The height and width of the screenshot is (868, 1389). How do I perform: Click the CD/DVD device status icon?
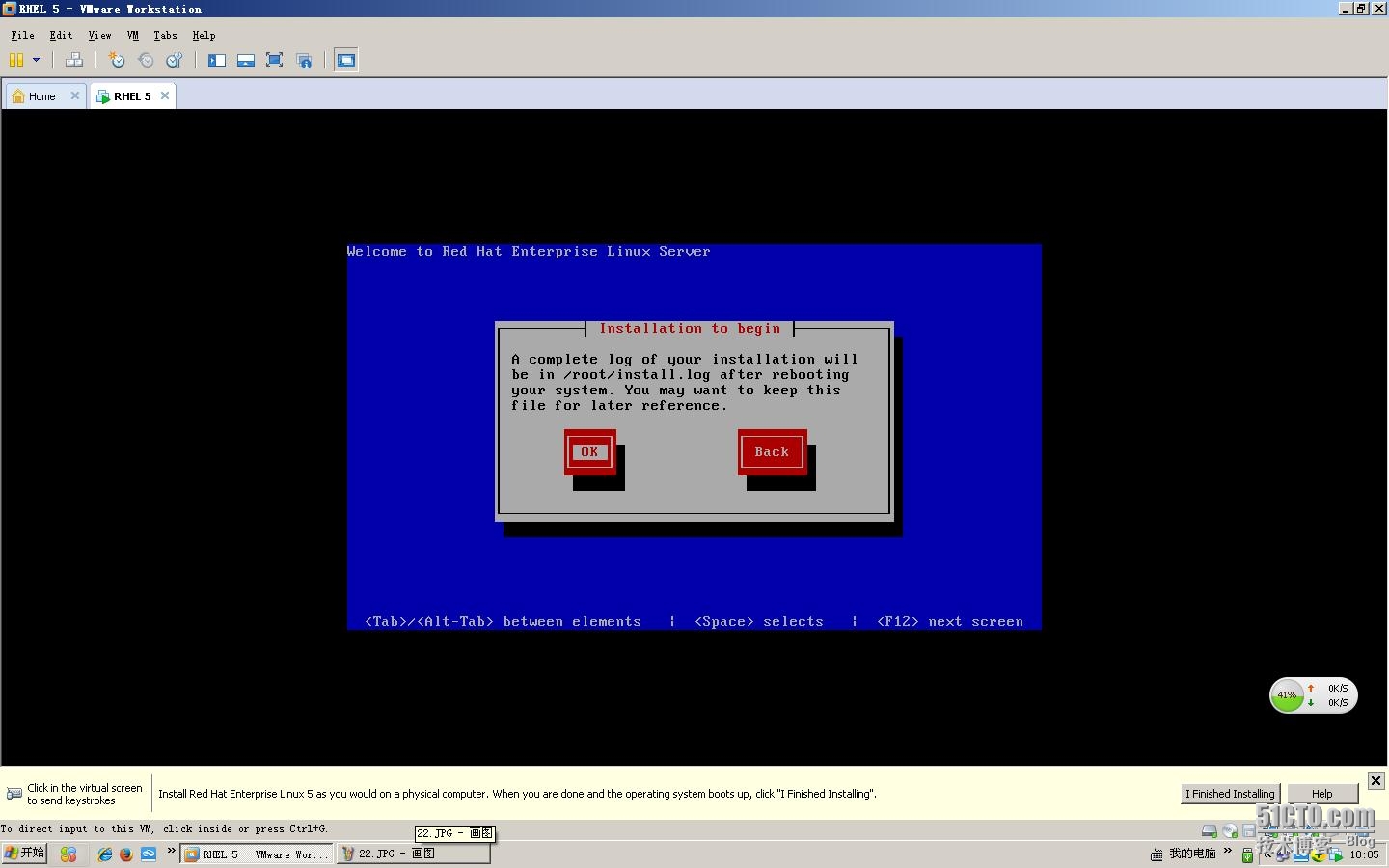(1230, 831)
